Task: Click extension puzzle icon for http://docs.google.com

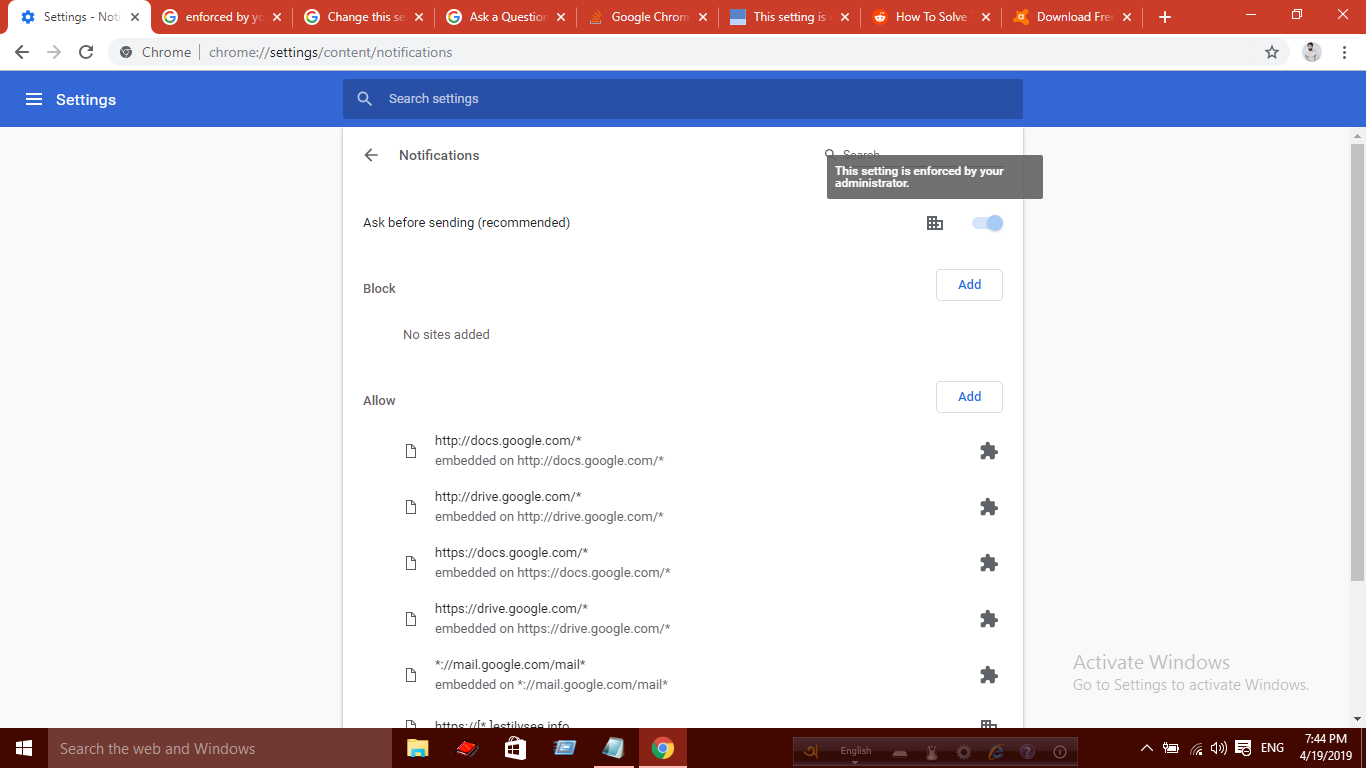Action: (x=989, y=451)
